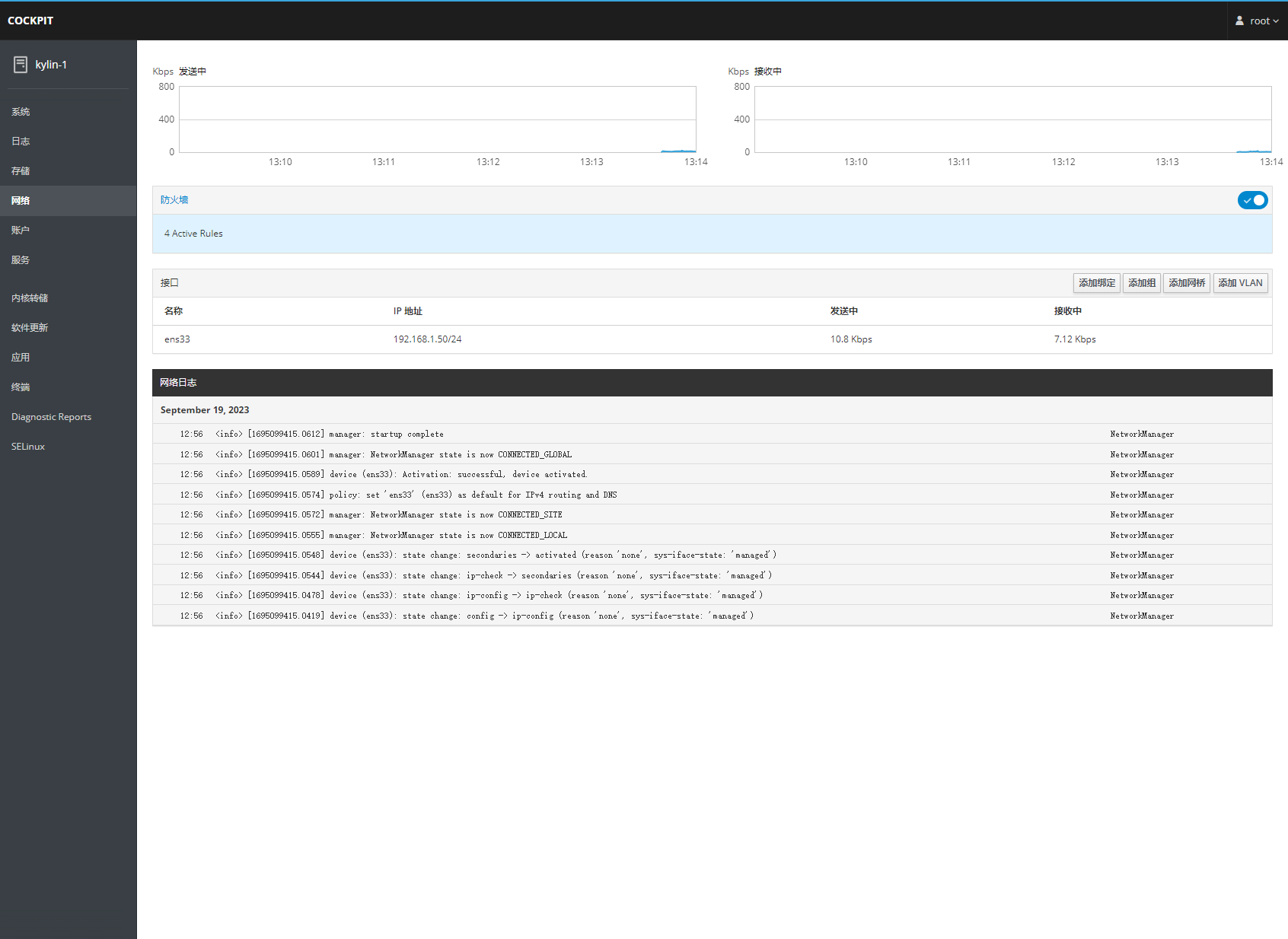Click the 添加网桥 button
The height and width of the screenshot is (939, 1288).
(1187, 283)
